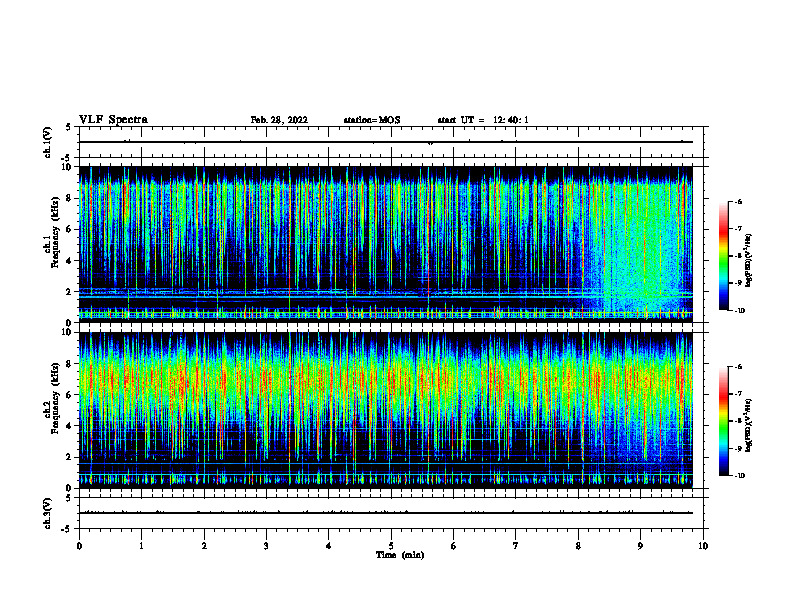Click the ch.1 log(PSD) color scale bar
This screenshot has width=792, height=612.
click(x=724, y=256)
